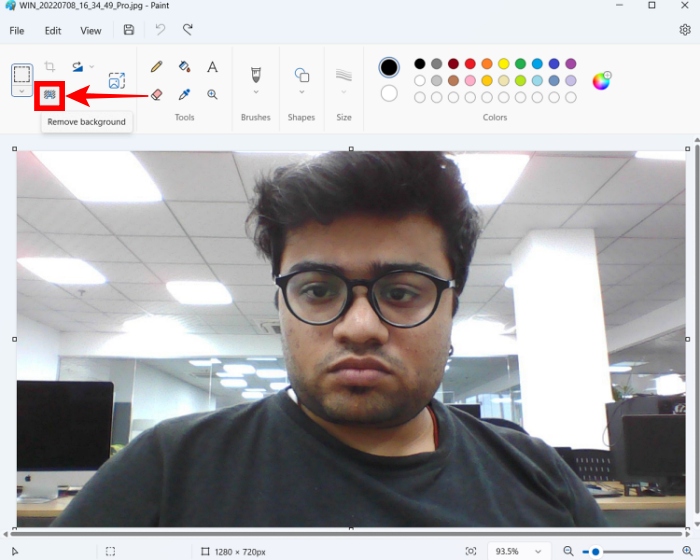The image size is (700, 560).
Task: Open the Edit menu
Action: click(x=53, y=30)
